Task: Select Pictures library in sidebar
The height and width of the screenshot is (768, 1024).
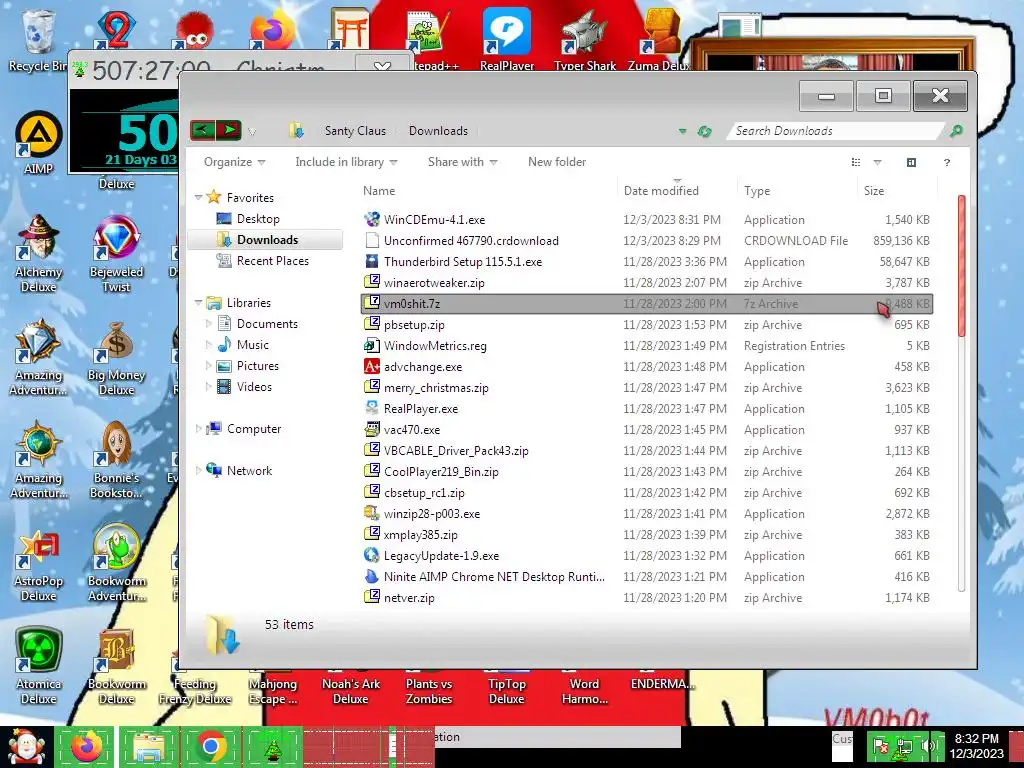Action: click(257, 366)
